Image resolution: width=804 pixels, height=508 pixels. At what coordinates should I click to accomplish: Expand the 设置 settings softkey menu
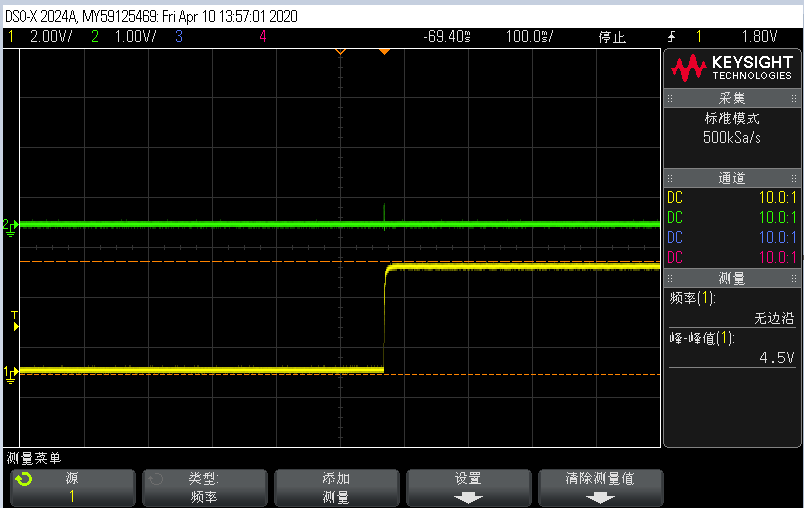click(468, 488)
